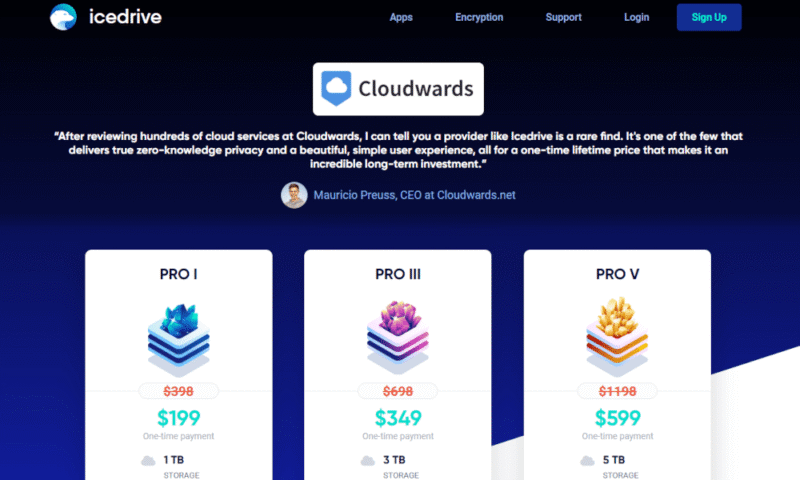
Task: Click the cloud icon beside 3 TB storage
Action: (367, 461)
